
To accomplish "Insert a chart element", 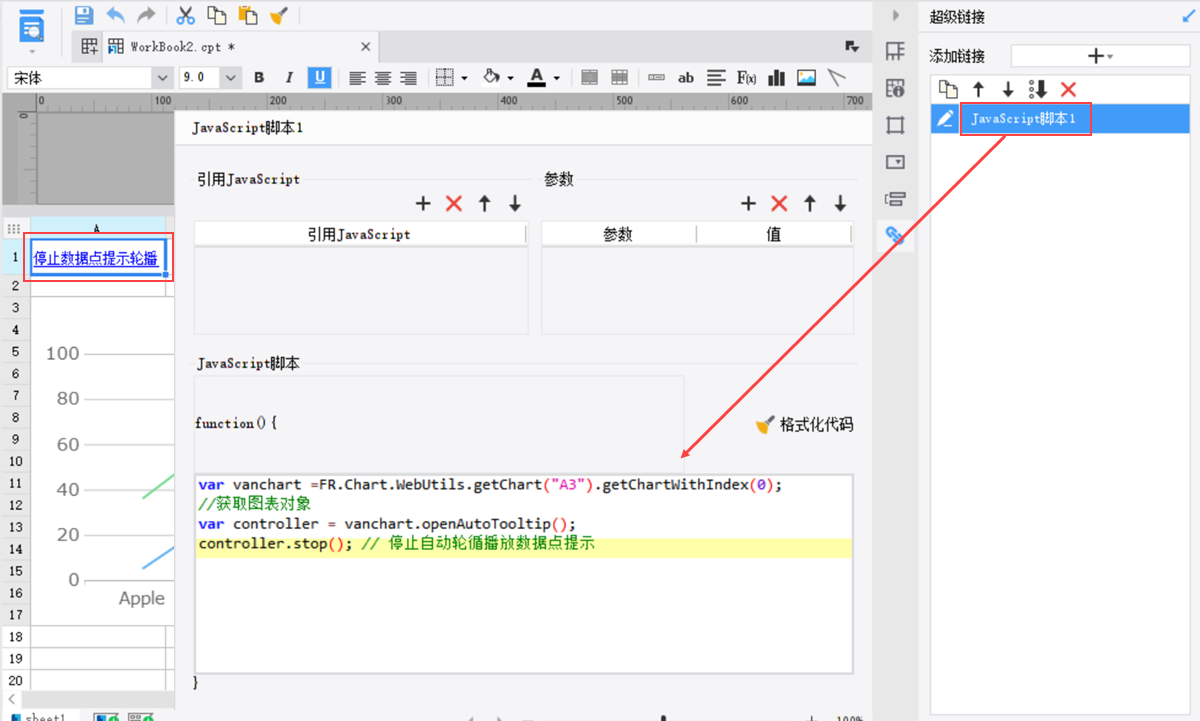I will click(776, 77).
